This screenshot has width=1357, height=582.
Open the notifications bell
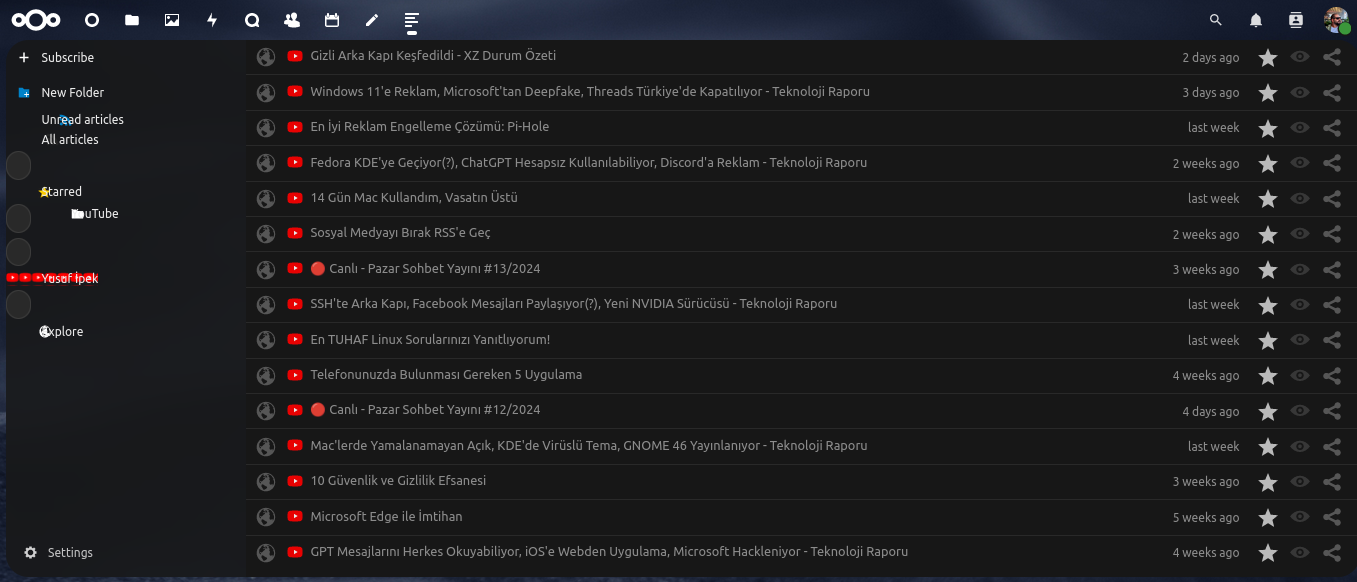click(x=1256, y=20)
